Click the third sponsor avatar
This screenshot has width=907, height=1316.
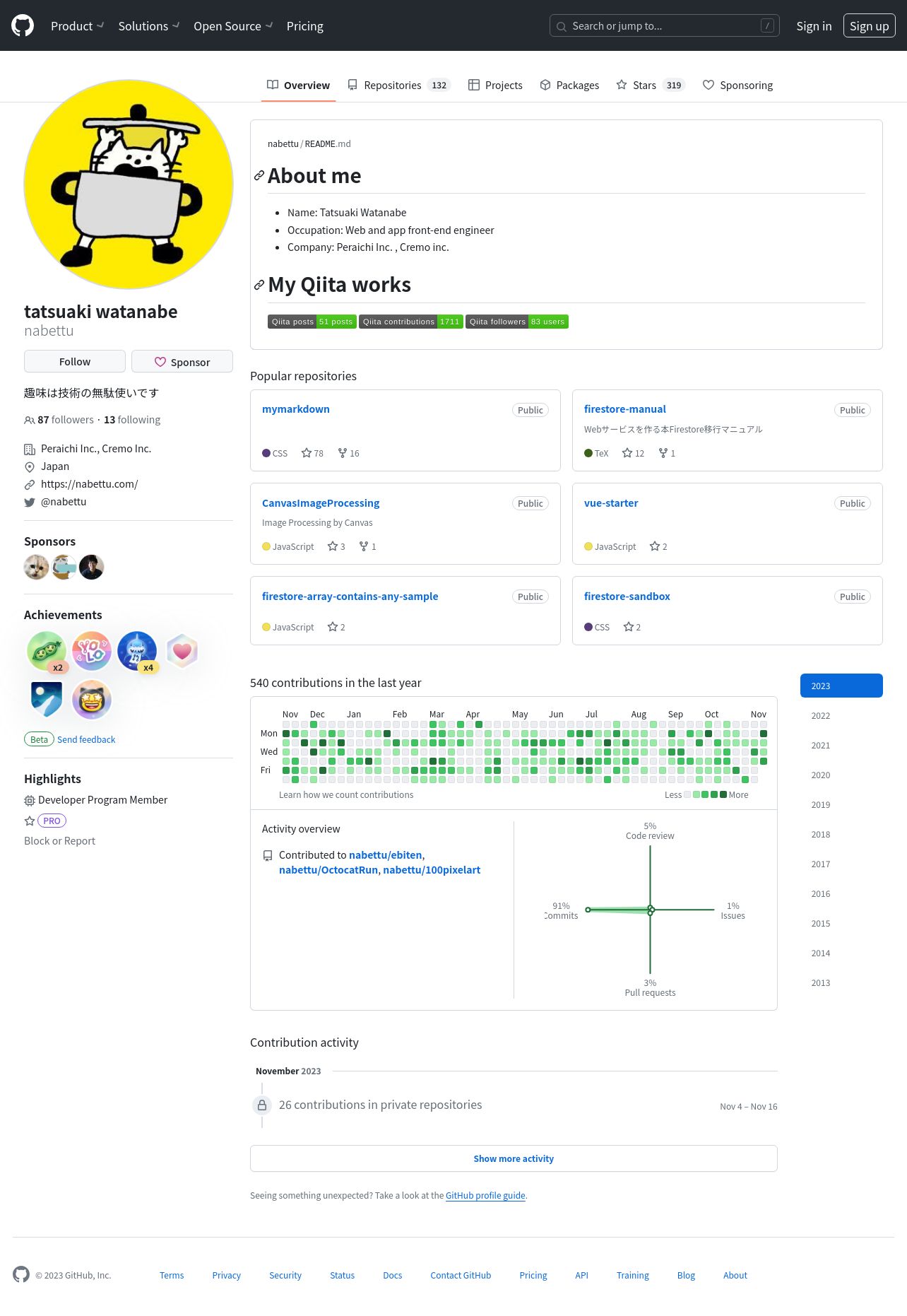(x=92, y=567)
